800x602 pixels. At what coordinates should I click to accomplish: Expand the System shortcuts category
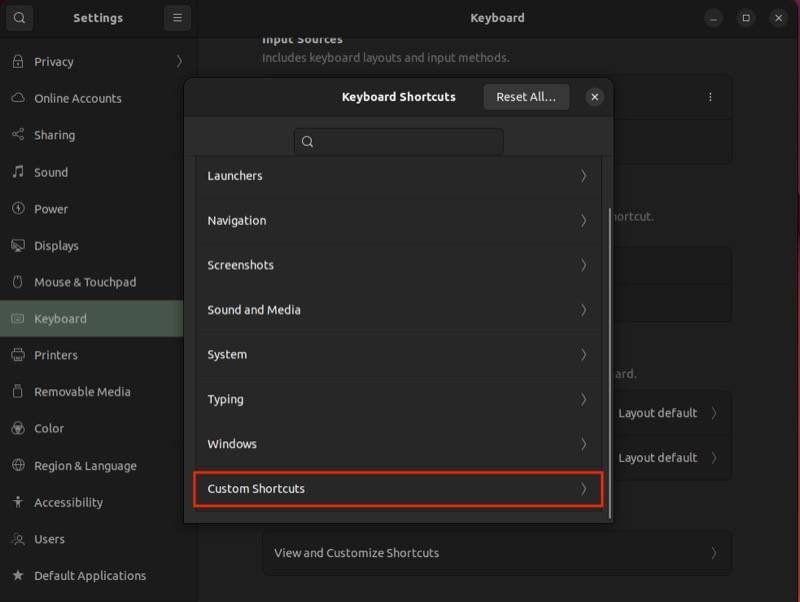pos(398,354)
